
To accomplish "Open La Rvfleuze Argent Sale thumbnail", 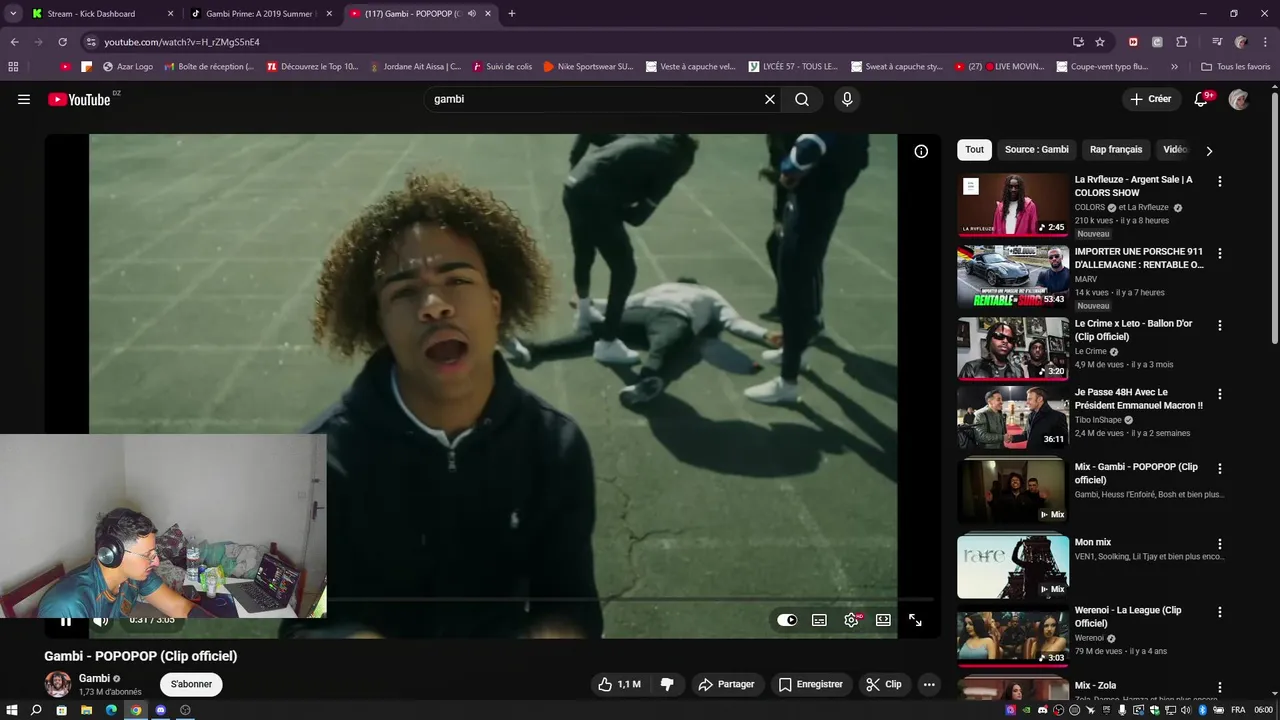I will click(x=1013, y=205).
